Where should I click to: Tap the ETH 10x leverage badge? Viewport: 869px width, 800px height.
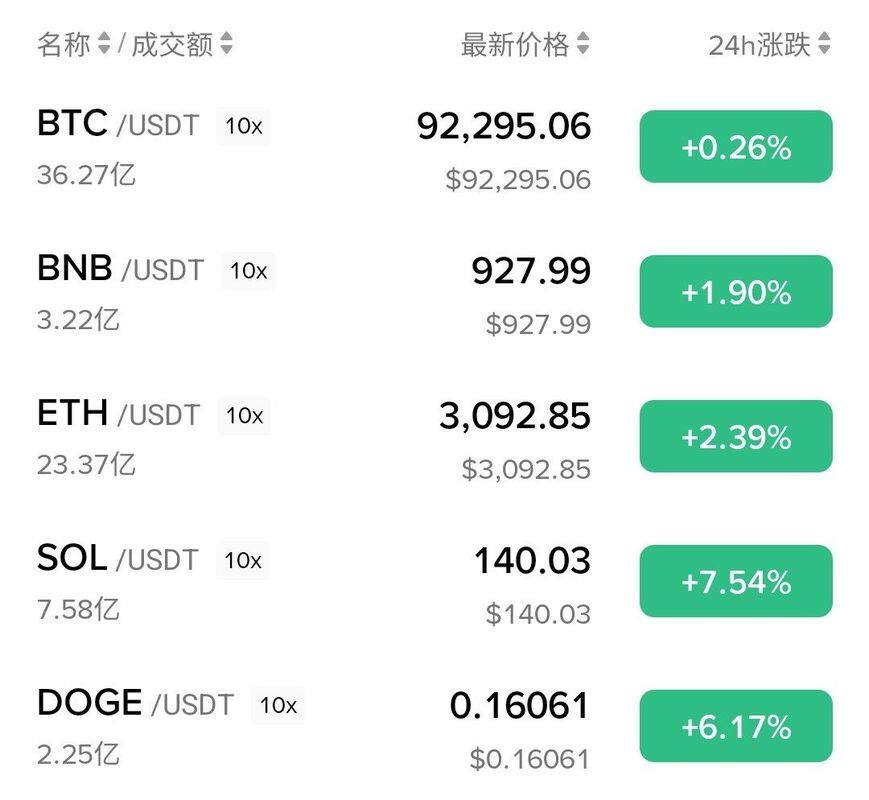coord(243,415)
